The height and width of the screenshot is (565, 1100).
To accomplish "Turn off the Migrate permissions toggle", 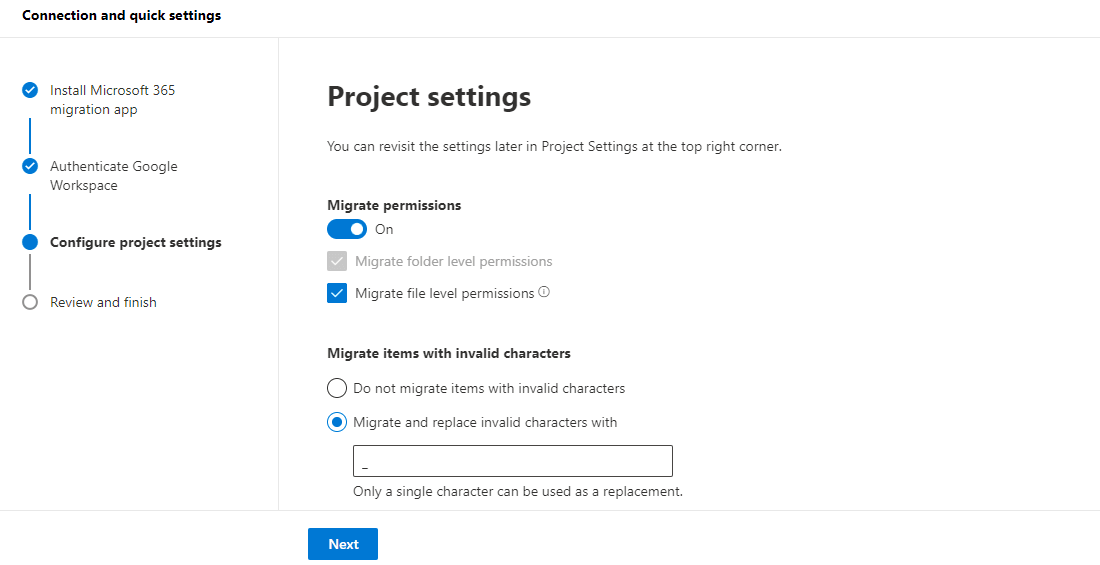I will [x=347, y=229].
